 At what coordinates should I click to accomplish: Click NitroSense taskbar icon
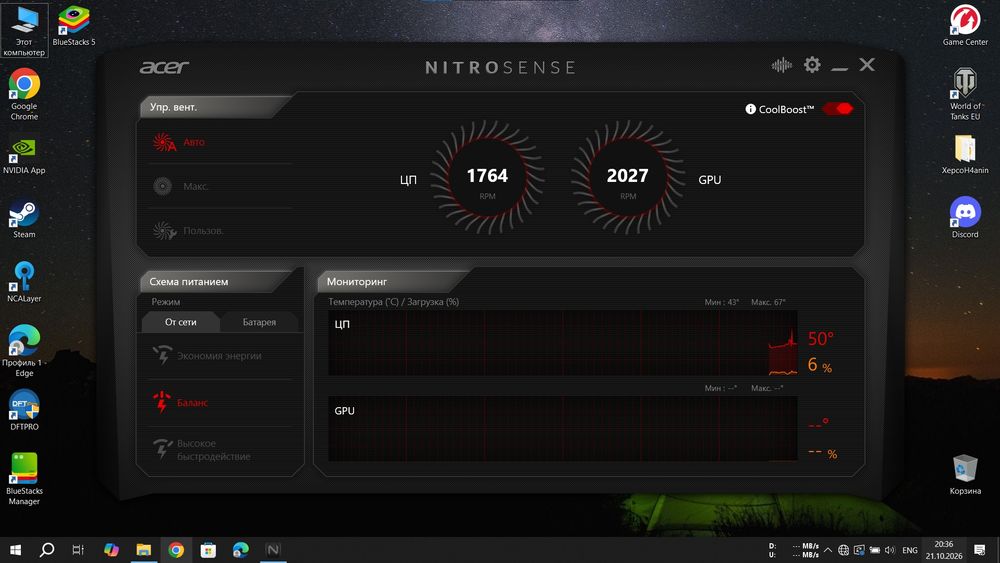[x=273, y=550]
